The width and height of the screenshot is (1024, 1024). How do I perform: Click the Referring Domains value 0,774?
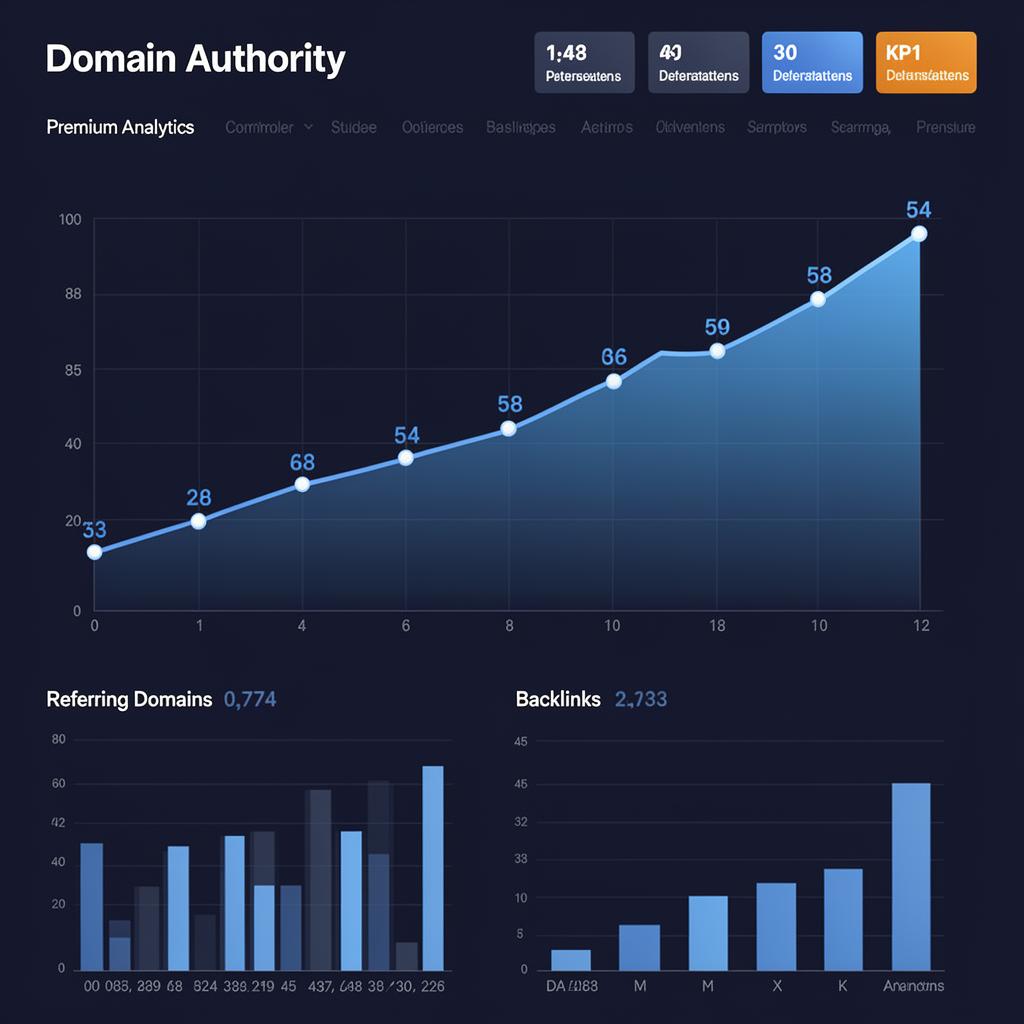(250, 699)
